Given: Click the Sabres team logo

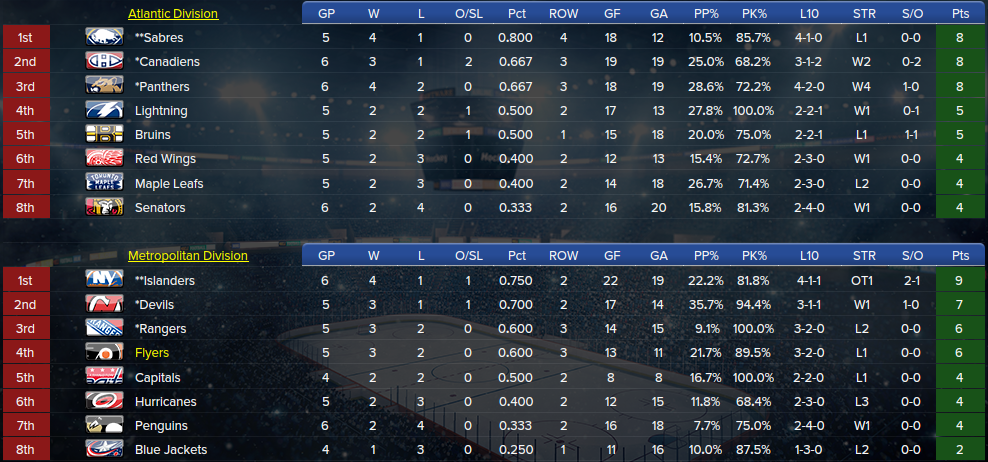Looking at the screenshot, I should (x=104, y=37).
